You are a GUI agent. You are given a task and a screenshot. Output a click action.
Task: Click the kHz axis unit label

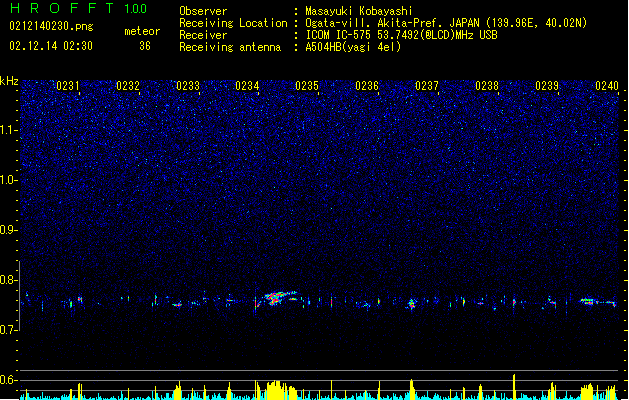9,81
